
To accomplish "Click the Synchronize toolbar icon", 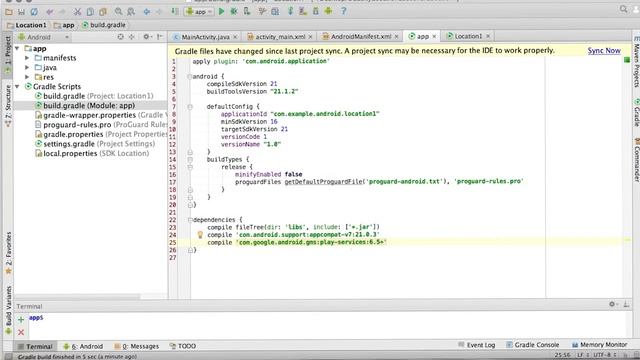I will click(x=34, y=12).
